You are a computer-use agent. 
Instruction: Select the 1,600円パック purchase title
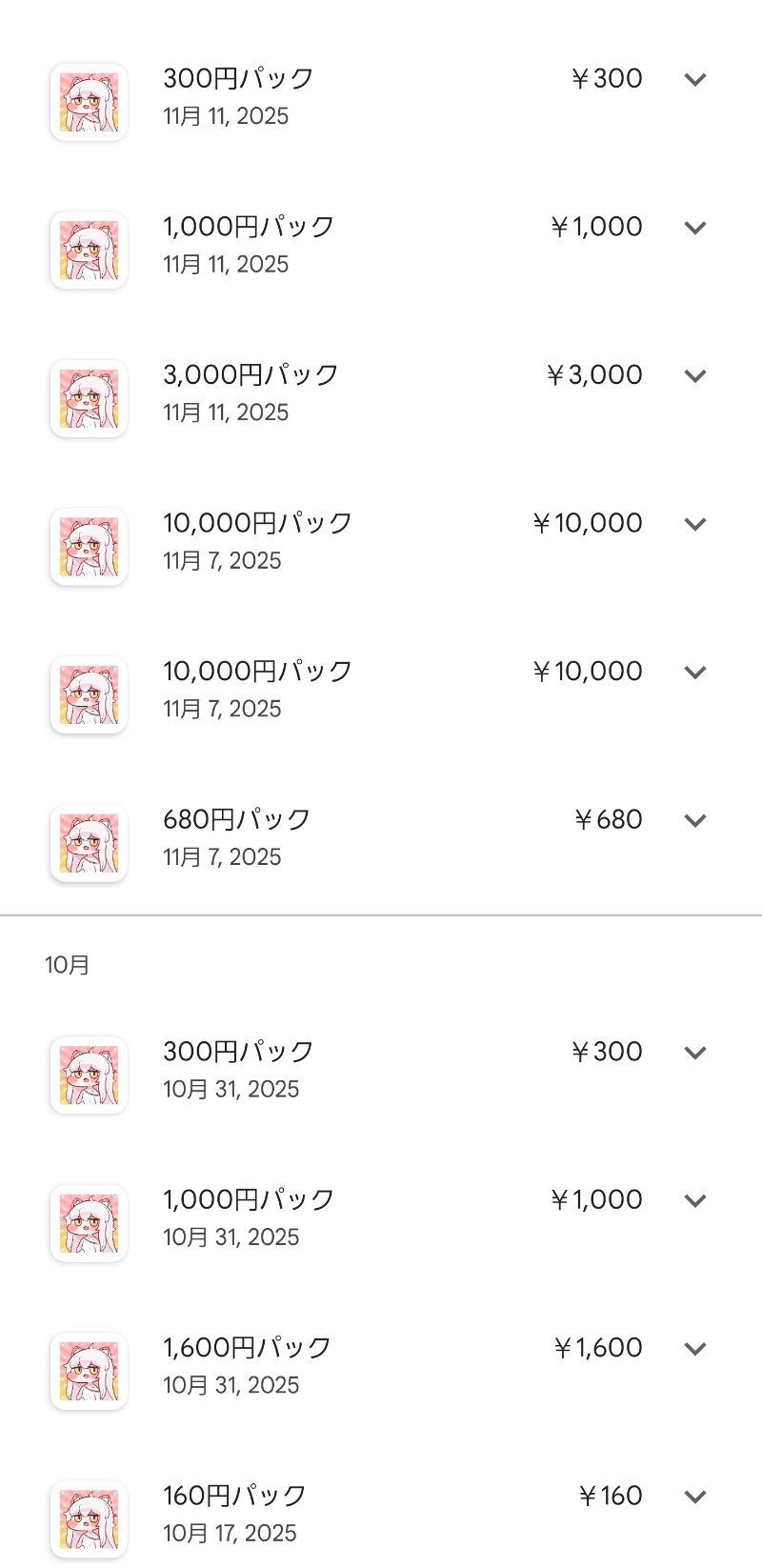click(x=247, y=1347)
